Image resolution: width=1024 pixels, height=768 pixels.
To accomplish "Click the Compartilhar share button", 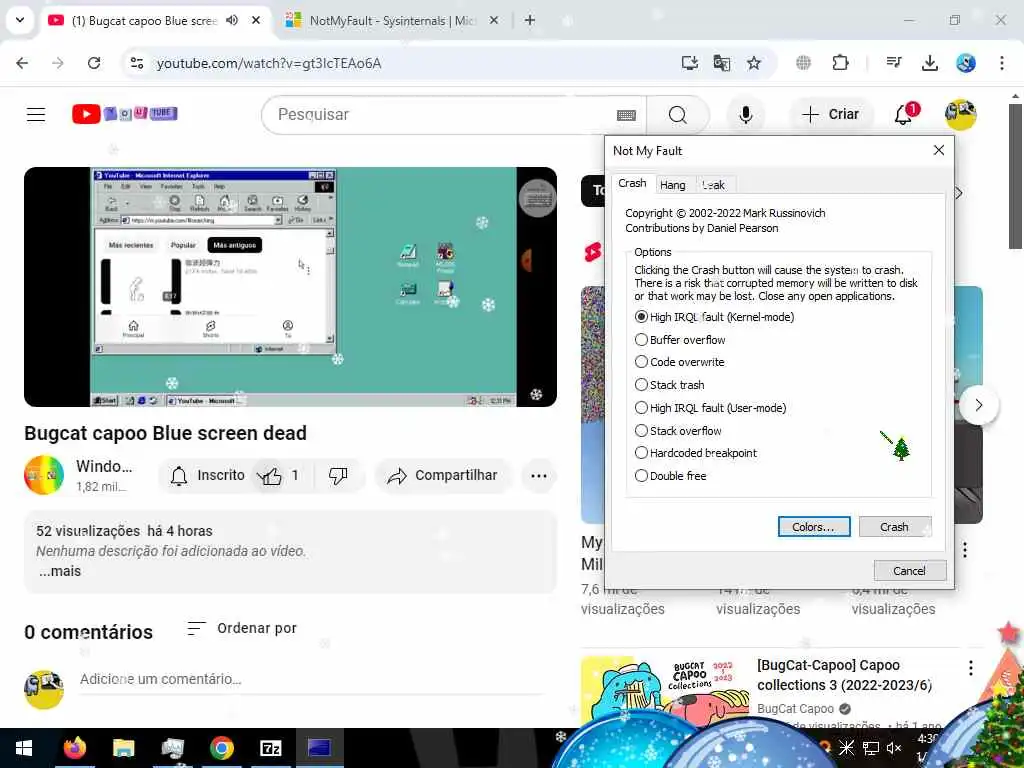I will coord(443,475).
